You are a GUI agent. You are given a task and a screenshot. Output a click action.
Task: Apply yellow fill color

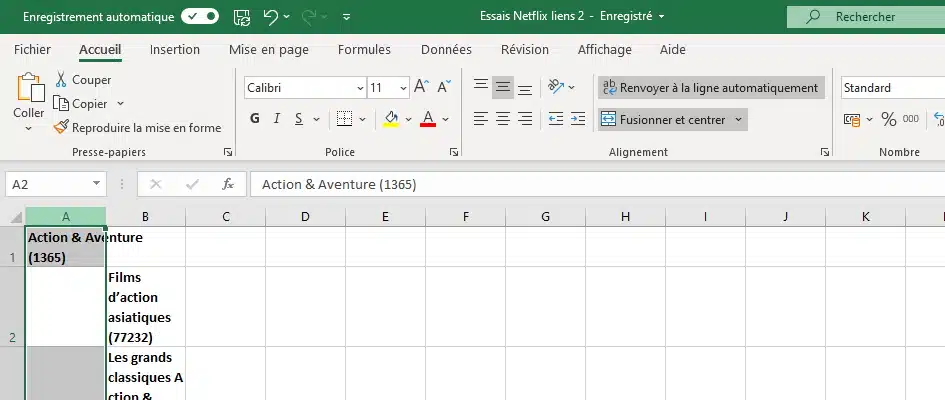(391, 119)
